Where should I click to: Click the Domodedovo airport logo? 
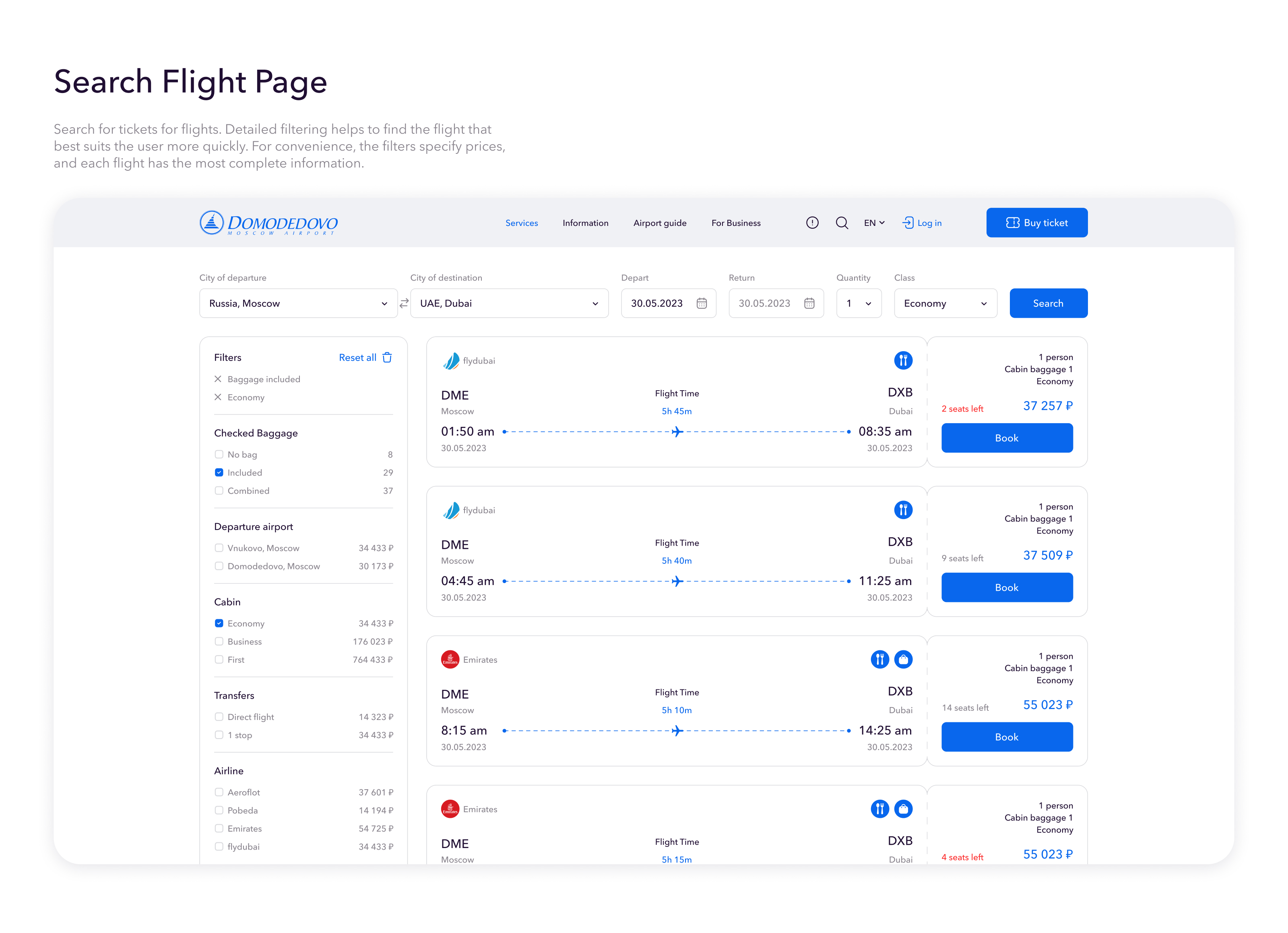[268, 223]
